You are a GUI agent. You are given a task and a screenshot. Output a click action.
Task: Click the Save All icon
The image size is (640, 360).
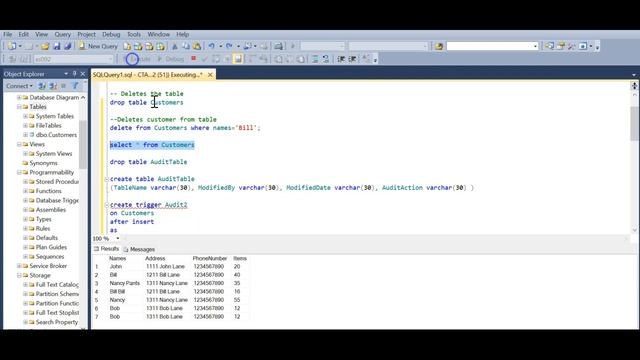(68, 46)
